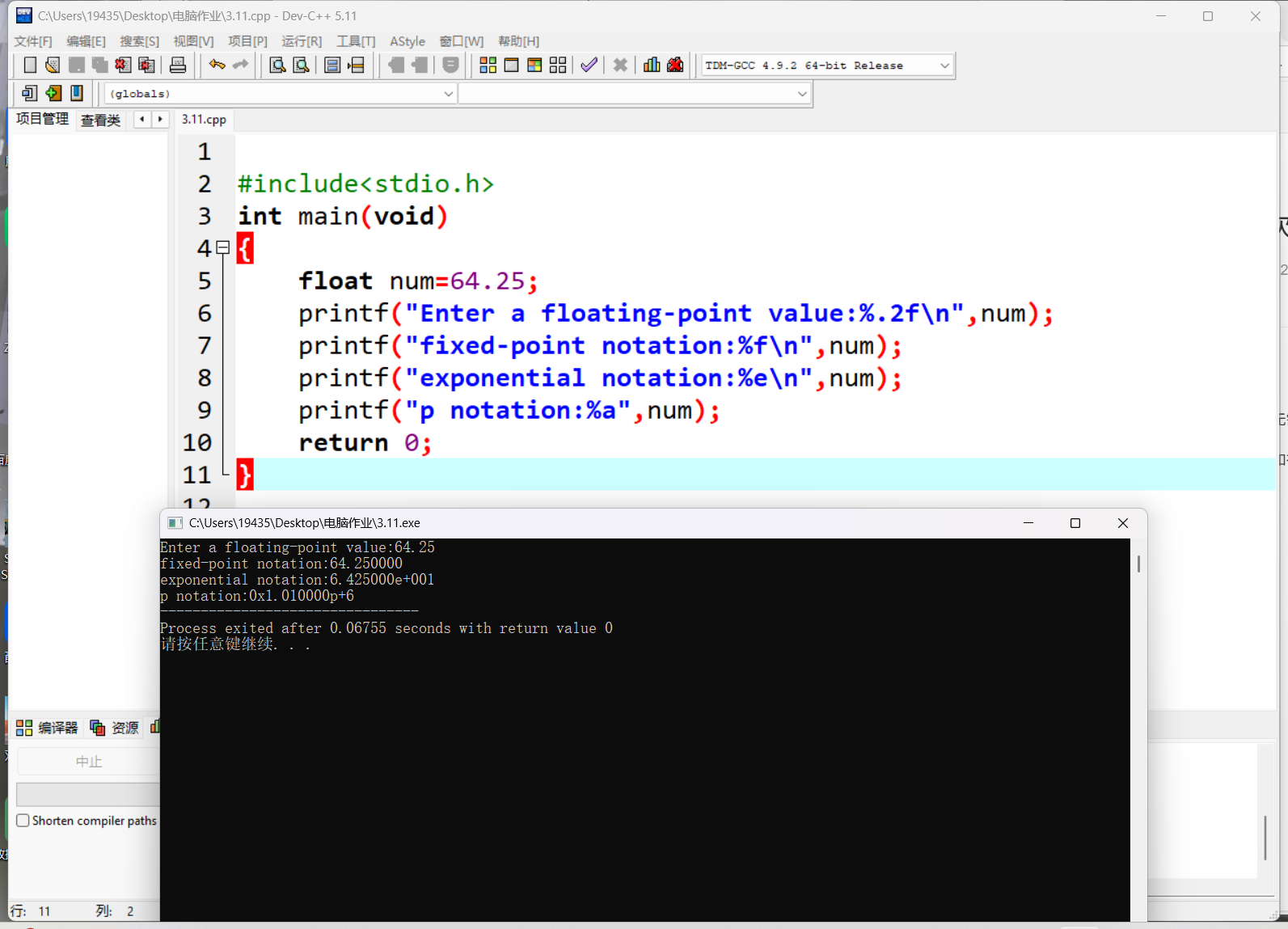Close all files via toolbar
Viewport: 1288px width, 929px height.
coord(146,65)
